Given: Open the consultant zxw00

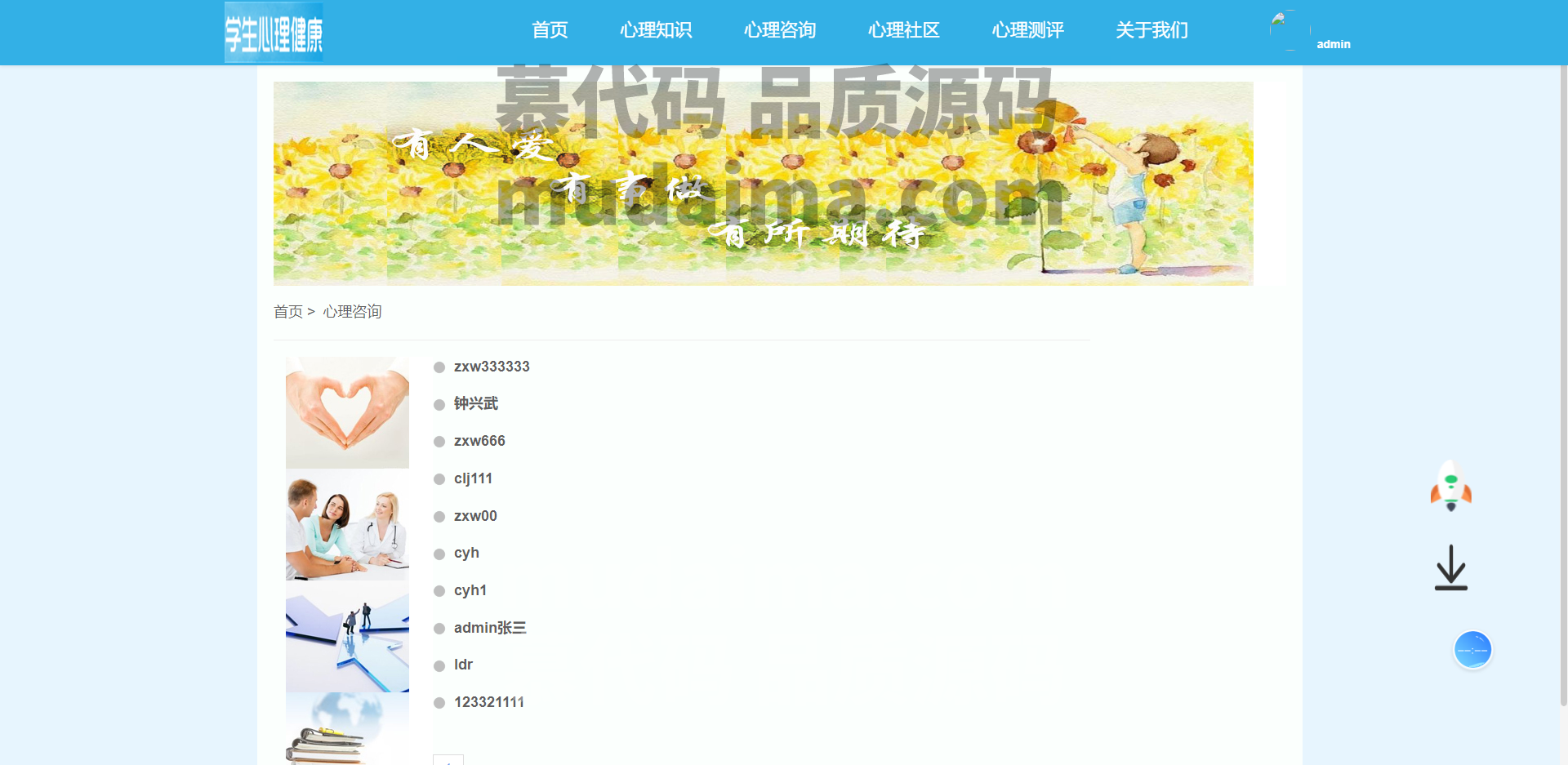Looking at the screenshot, I should pos(475,516).
